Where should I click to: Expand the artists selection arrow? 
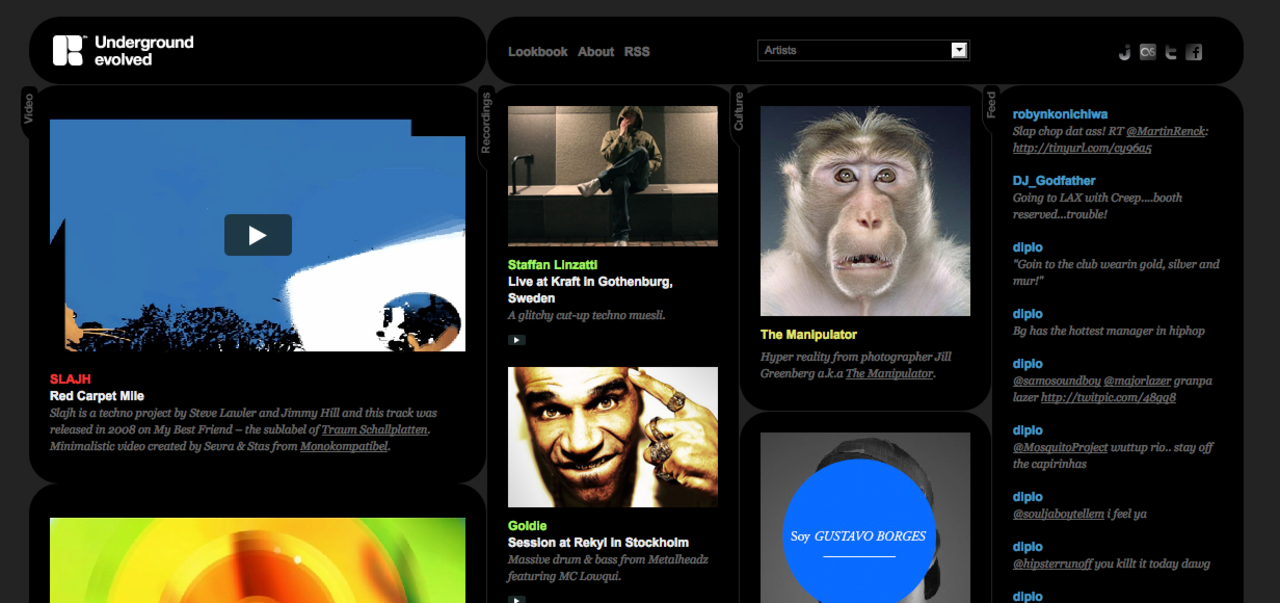(958, 50)
